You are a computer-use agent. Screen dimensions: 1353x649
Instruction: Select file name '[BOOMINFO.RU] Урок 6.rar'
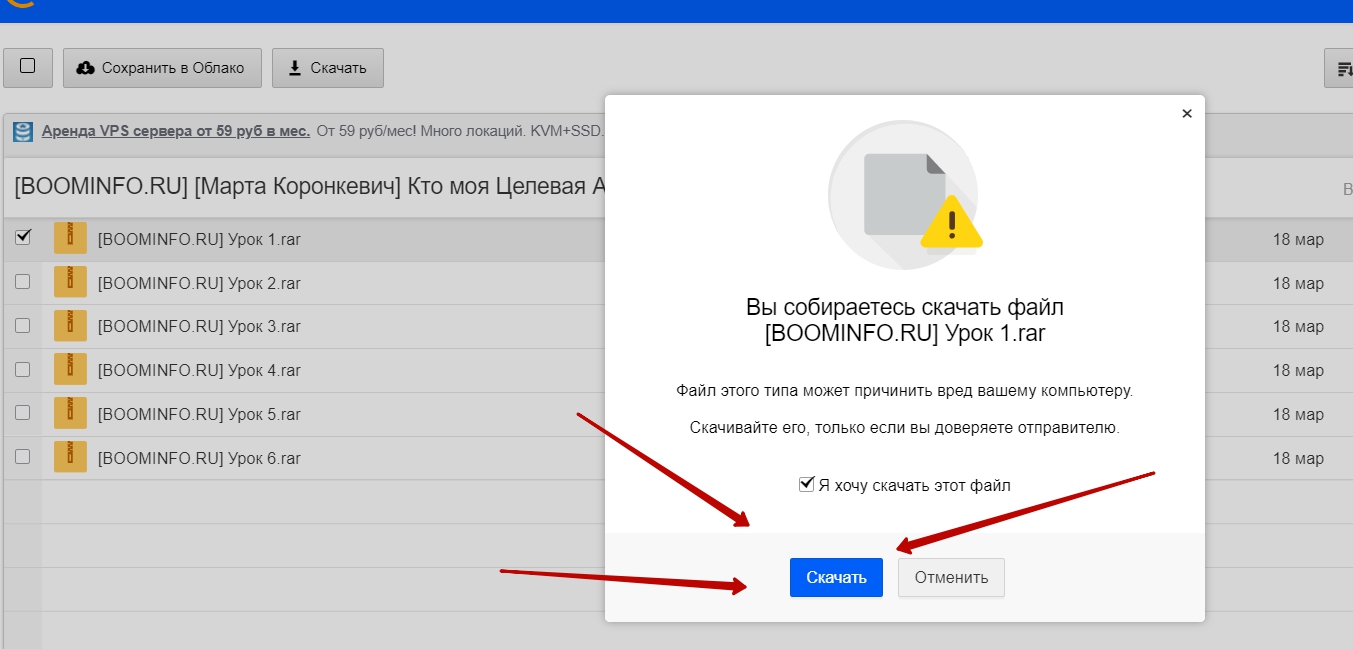199,458
